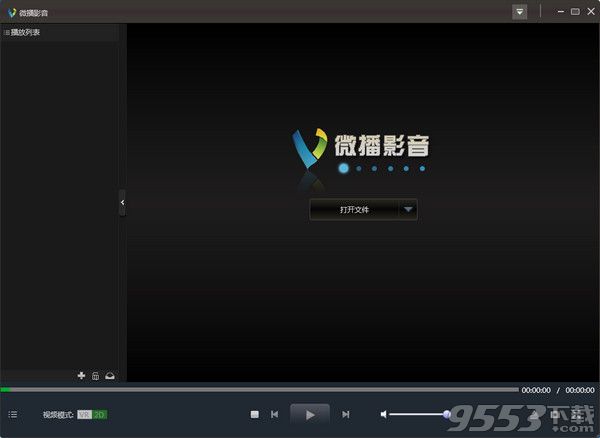This screenshot has width=600, height=438.
Task: Add a file to playlist with plus icon
Action: [x=81, y=376]
